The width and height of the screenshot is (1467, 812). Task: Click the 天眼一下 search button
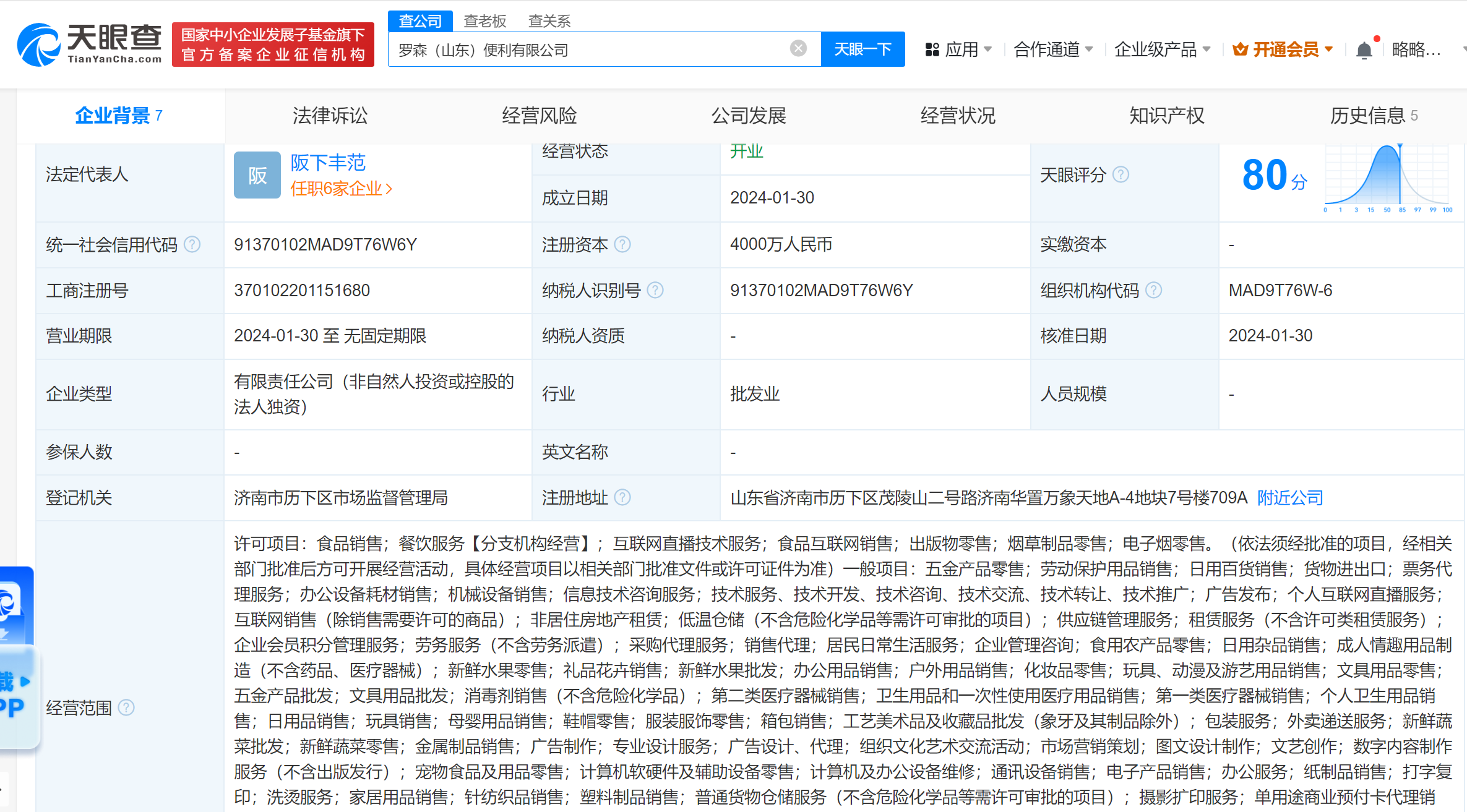863,49
